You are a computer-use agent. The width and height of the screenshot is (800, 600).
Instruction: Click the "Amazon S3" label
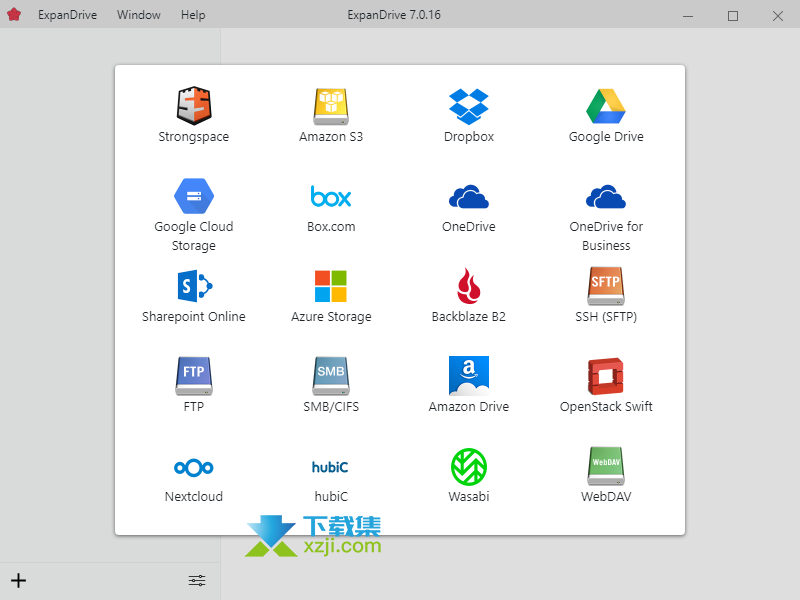point(331,137)
